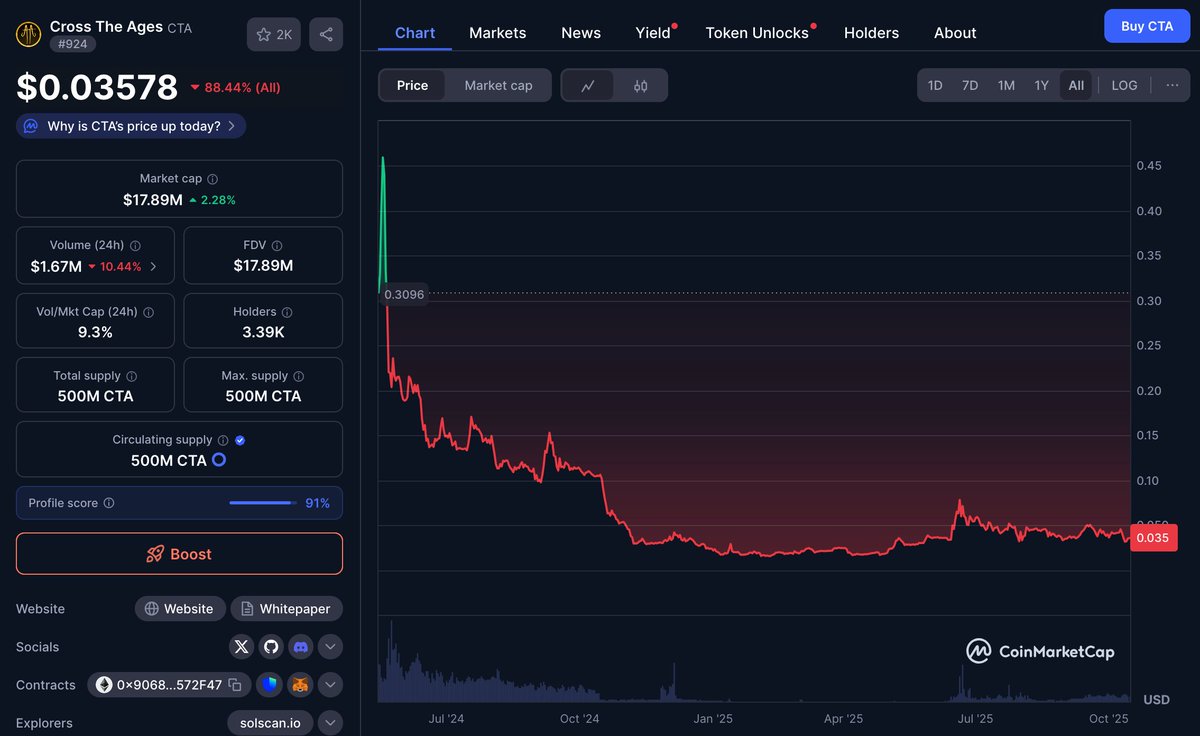
Task: Click the $0.03578 price text
Action: click(x=97, y=88)
